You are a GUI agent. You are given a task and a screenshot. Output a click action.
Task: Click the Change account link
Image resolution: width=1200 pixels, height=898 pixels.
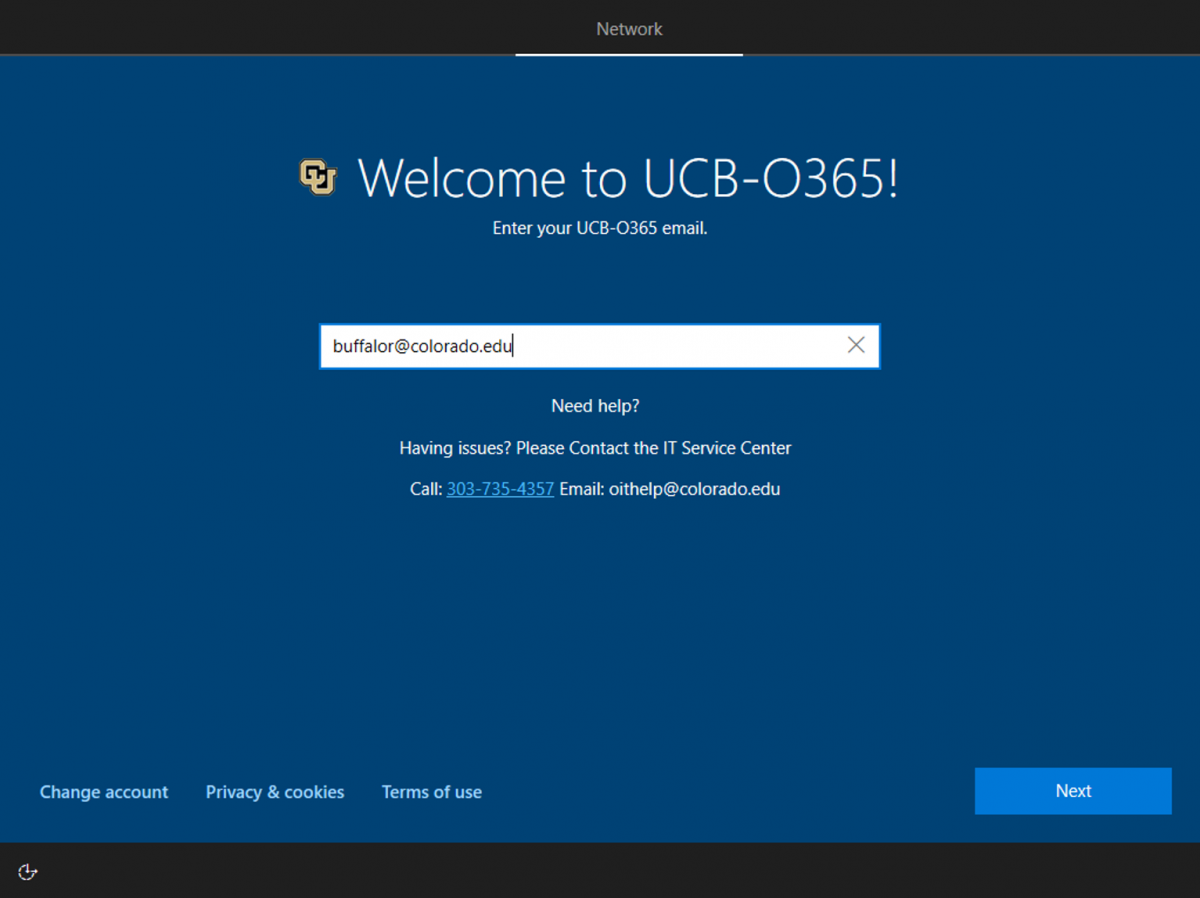tap(104, 792)
